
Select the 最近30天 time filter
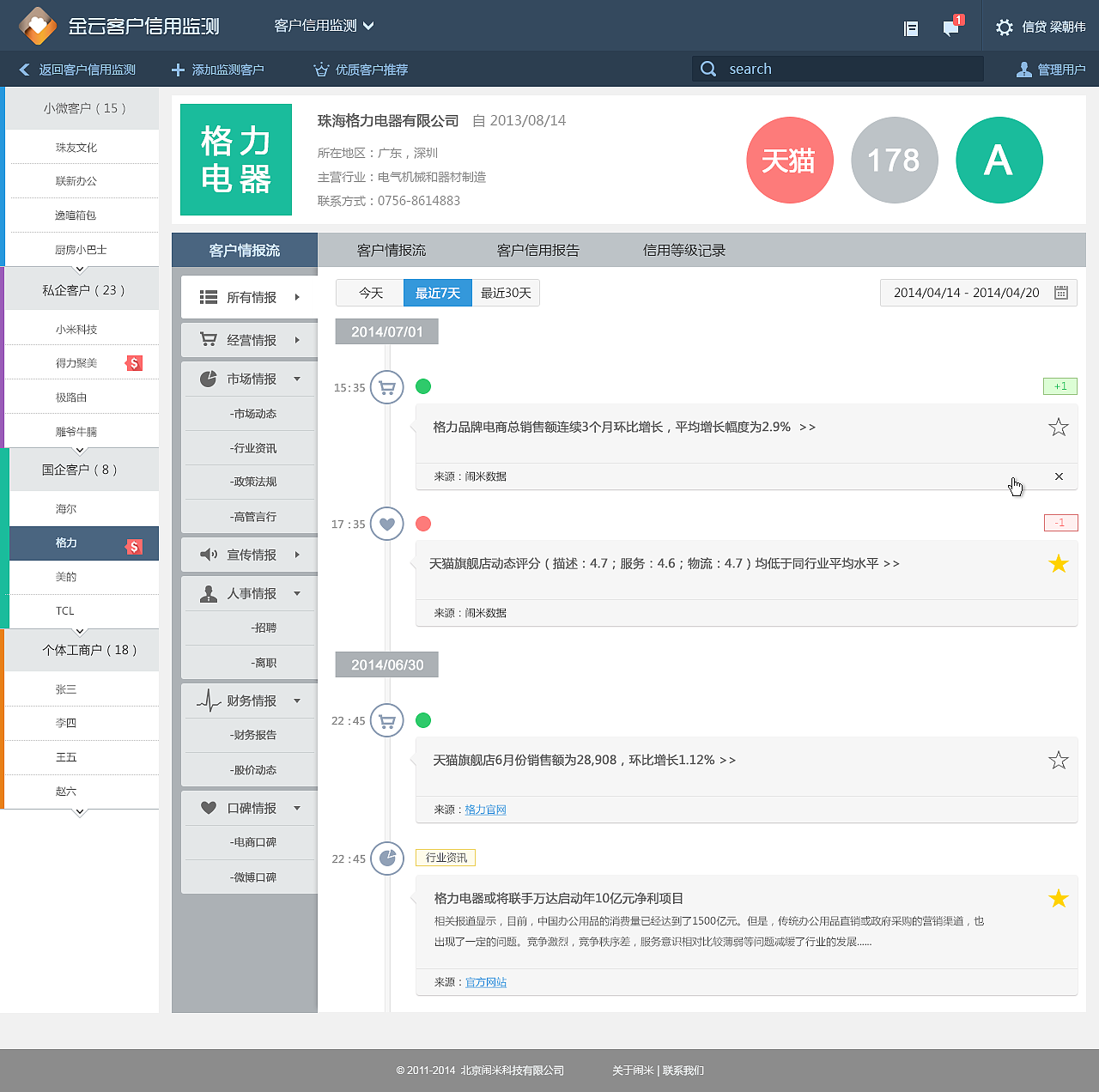click(x=506, y=293)
